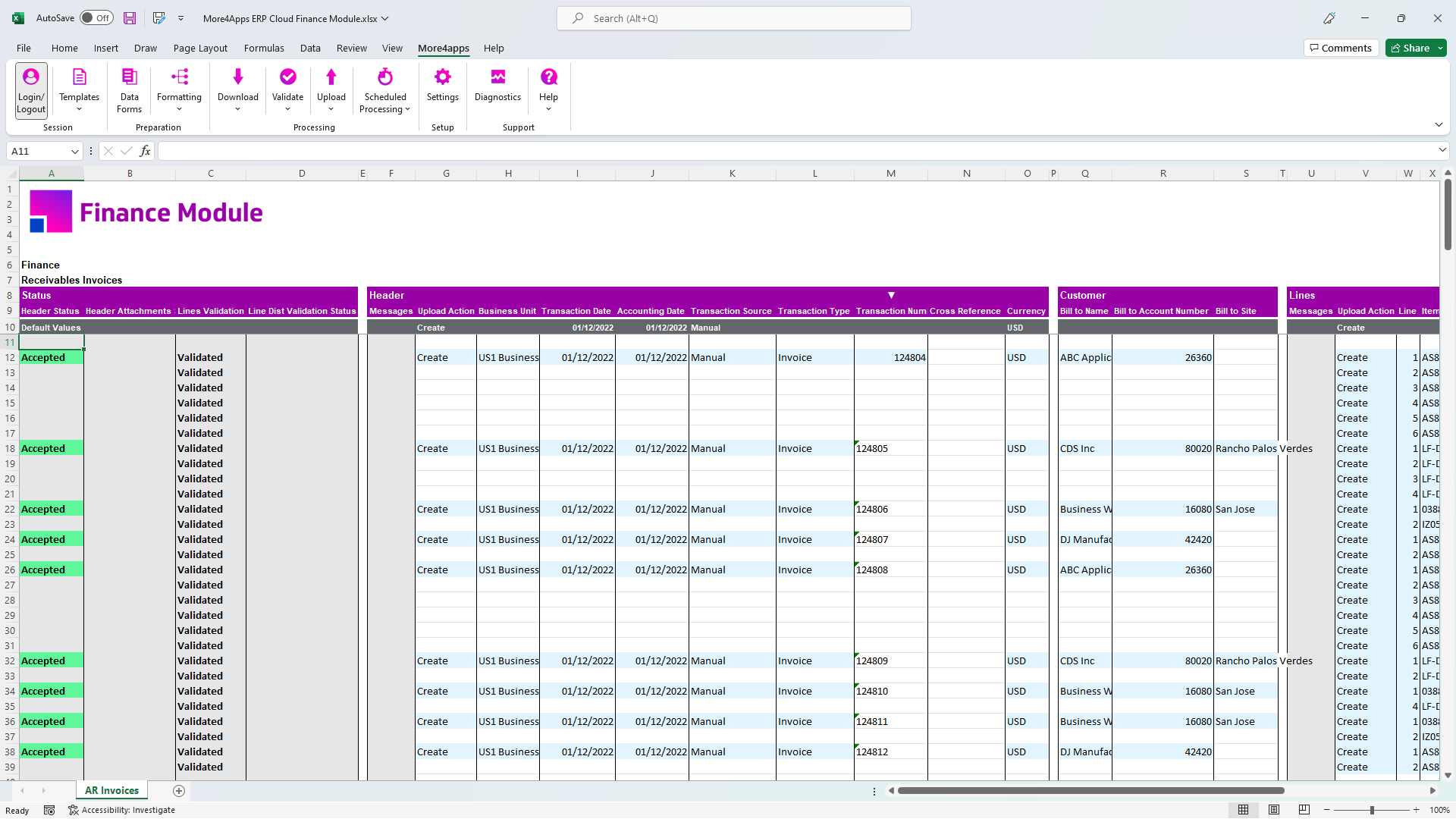The width and height of the screenshot is (1456, 819).
Task: Run the Diagnostics tool
Action: point(497,84)
